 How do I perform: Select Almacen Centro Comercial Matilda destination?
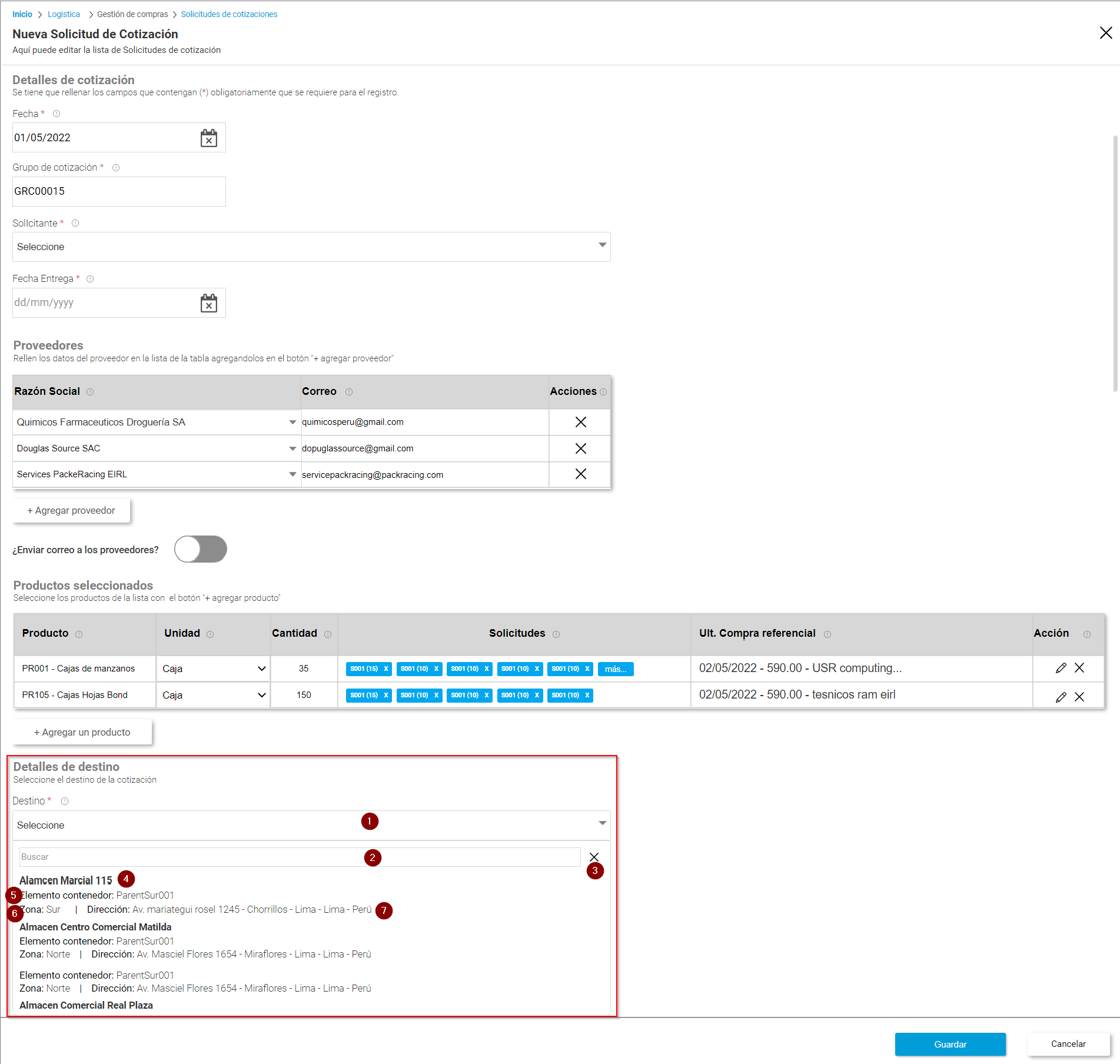[95, 926]
